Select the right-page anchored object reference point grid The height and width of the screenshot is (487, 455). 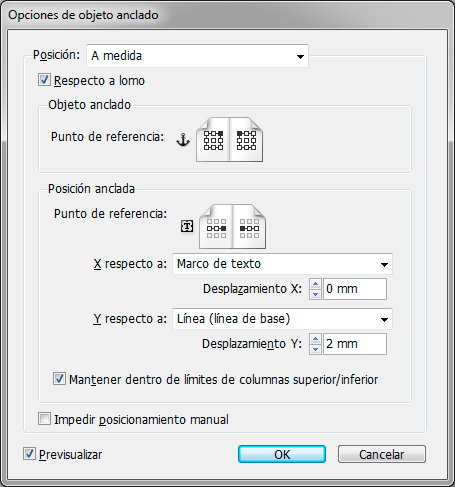246,140
